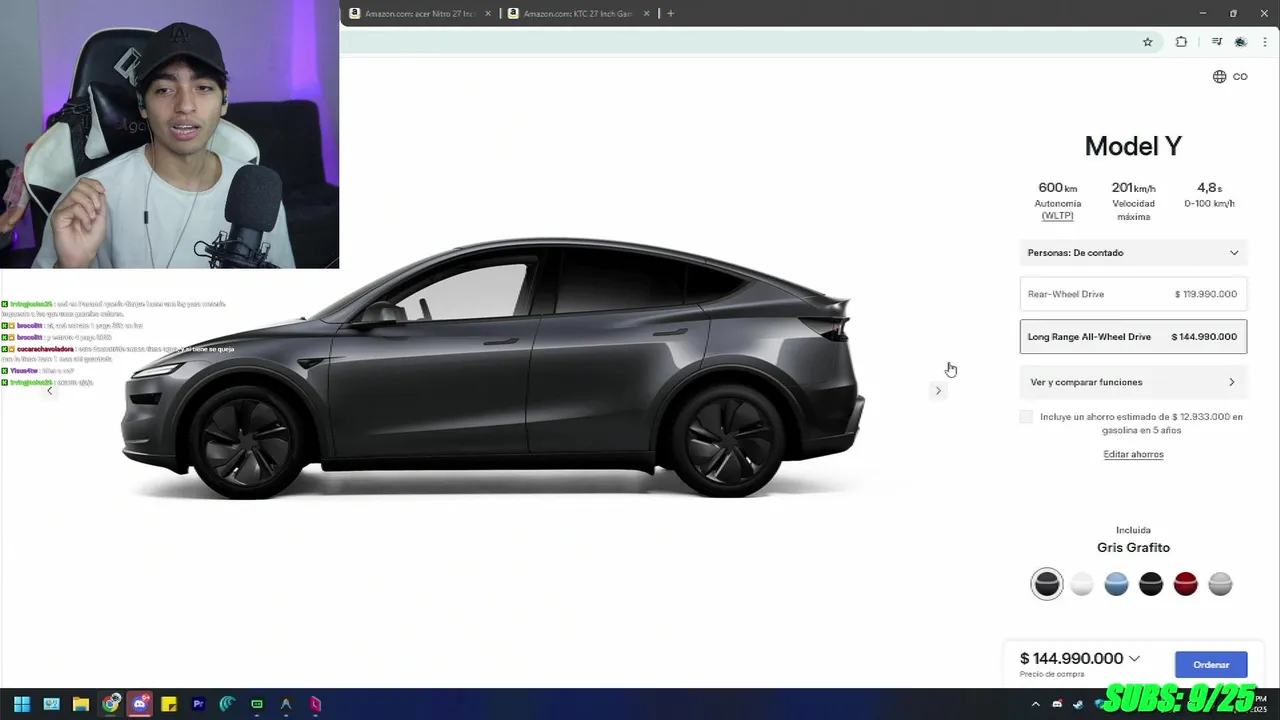This screenshot has height=720, width=1280.
Task: Open Chrome's three-dot menu
Action: click(1265, 42)
